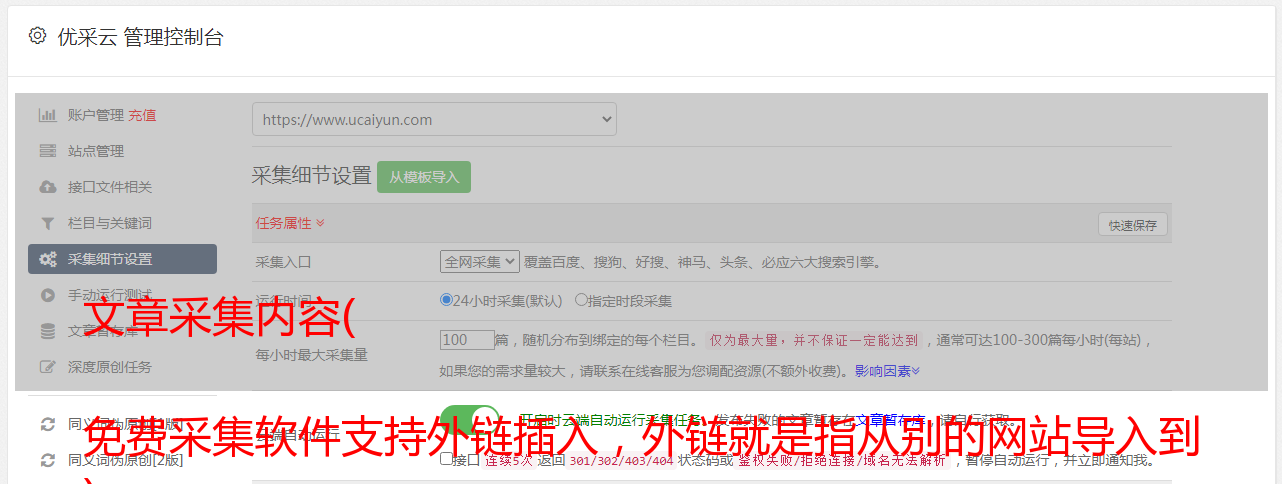Screen dimensions: 1282x484
Task: Click the 采集入口 label
Action: tap(284, 262)
